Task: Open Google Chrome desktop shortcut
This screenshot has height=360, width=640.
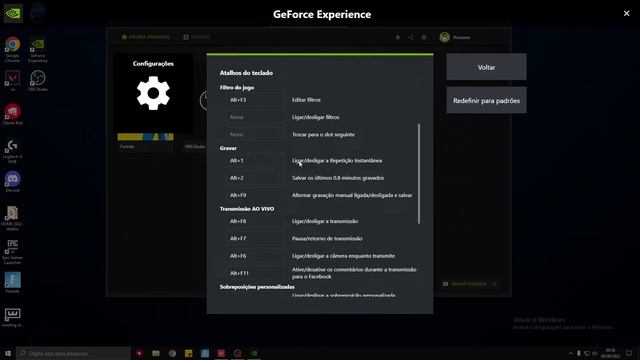Action: tap(12, 49)
